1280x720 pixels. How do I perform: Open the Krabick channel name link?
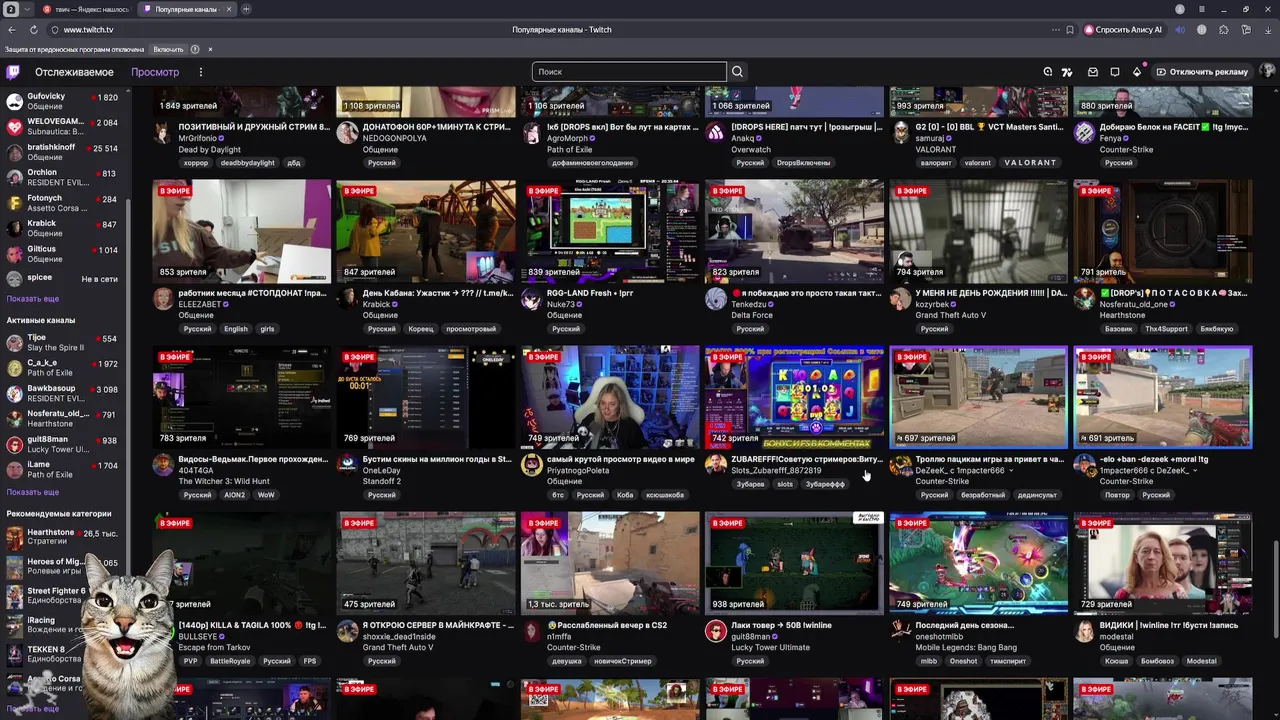(x=377, y=304)
